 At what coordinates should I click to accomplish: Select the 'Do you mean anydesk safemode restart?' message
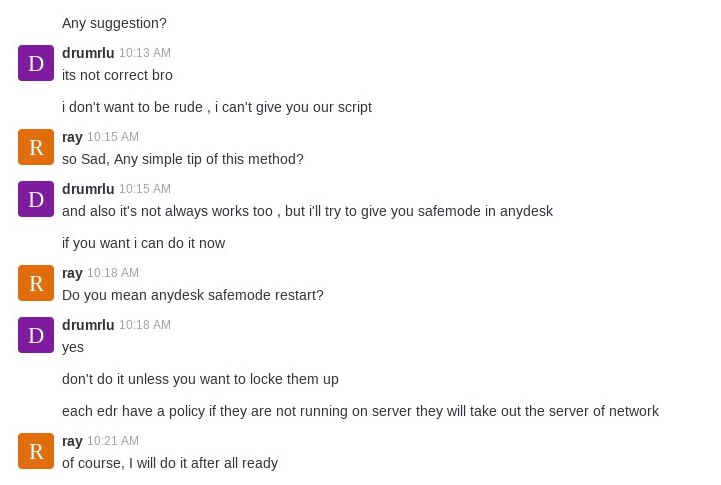[x=193, y=295]
